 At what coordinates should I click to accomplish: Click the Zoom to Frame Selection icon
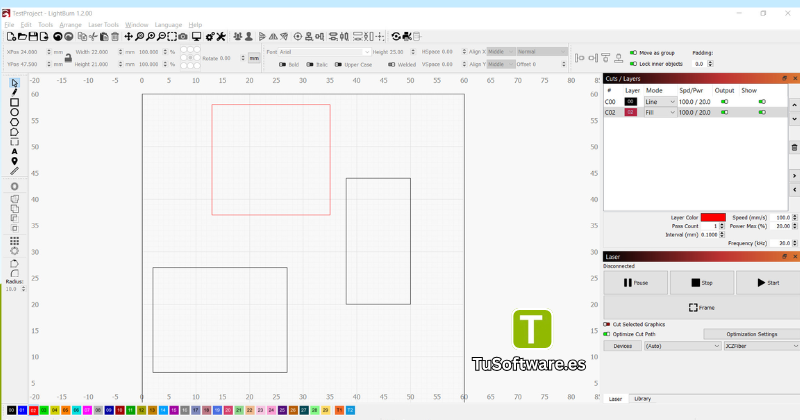tap(172, 36)
